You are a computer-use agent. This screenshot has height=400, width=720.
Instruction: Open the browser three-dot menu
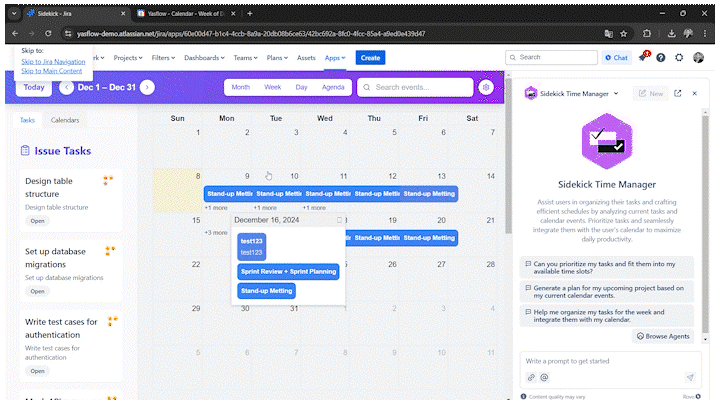pyautogui.click(x=705, y=34)
